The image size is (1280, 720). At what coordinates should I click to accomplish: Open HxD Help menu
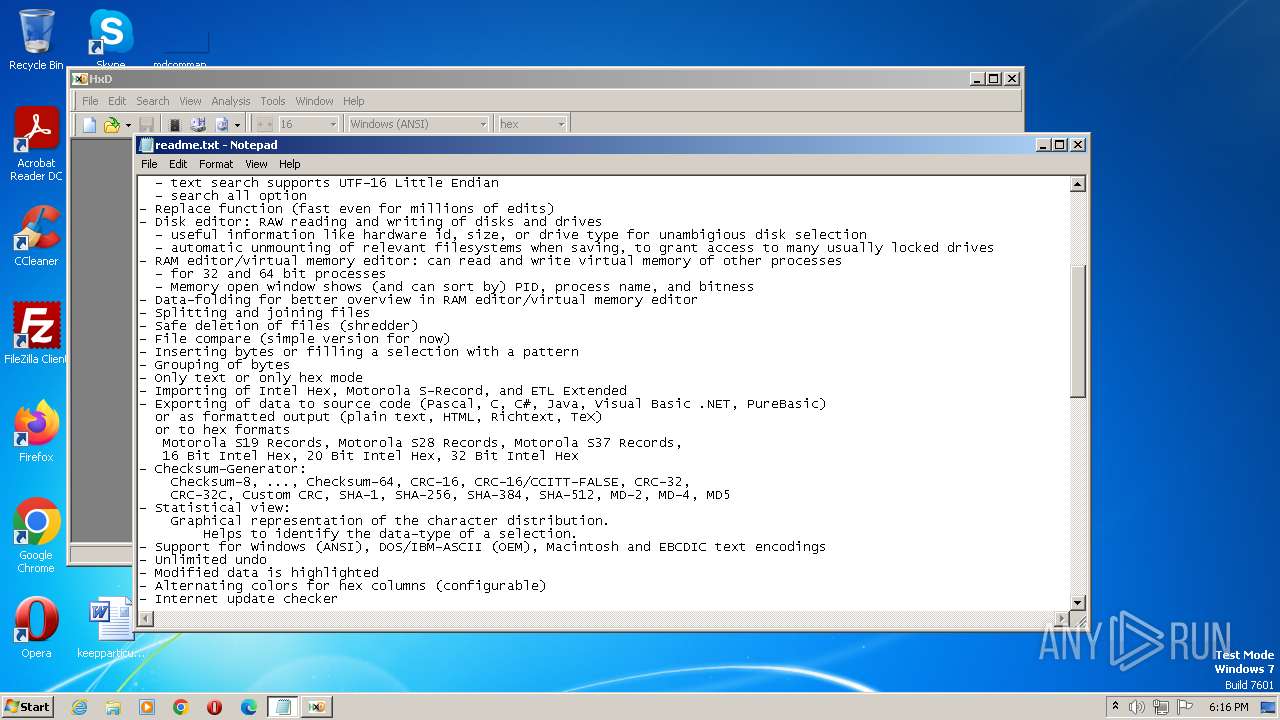tap(354, 101)
